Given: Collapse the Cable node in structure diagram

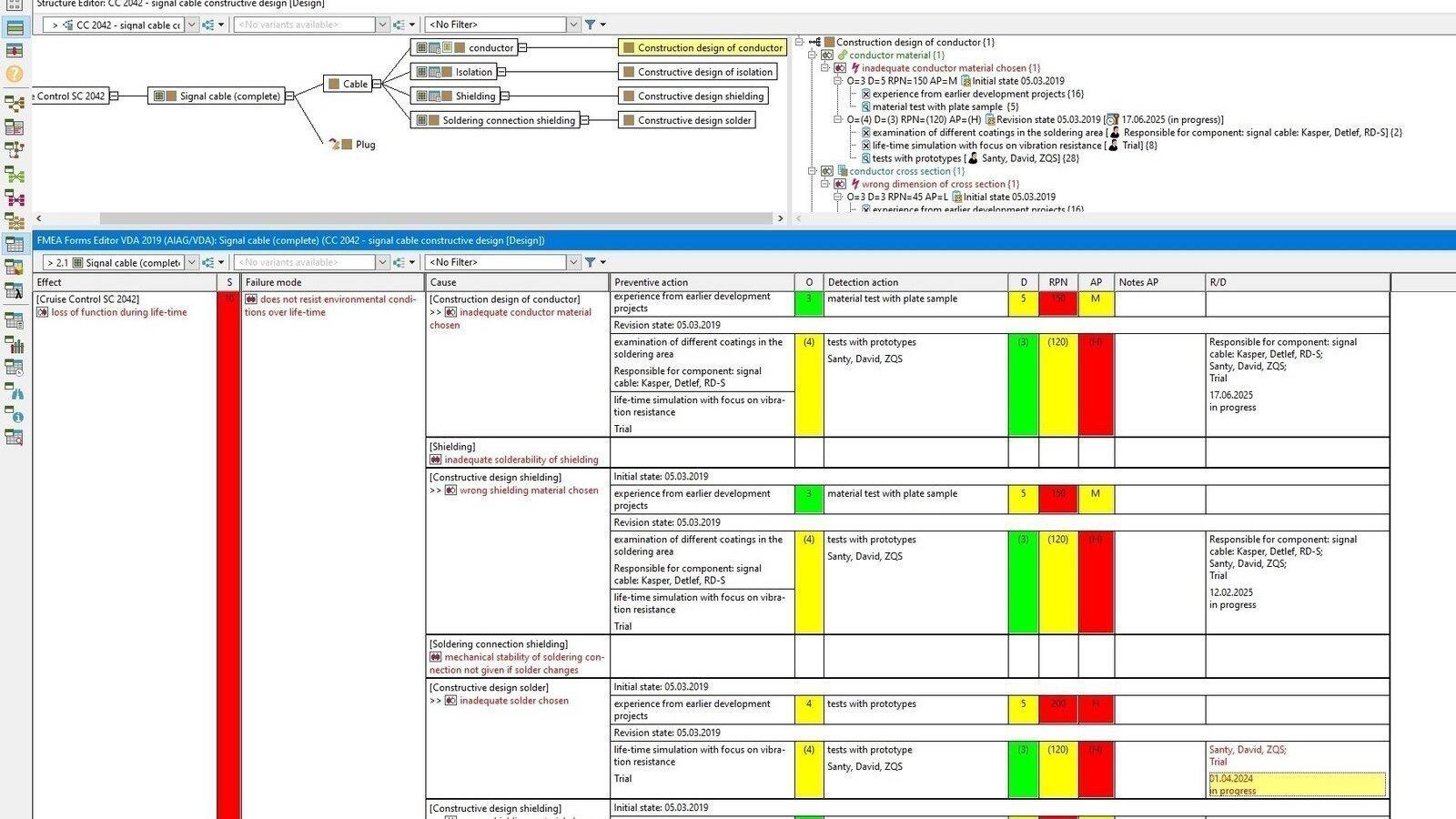Looking at the screenshot, I should click(376, 84).
